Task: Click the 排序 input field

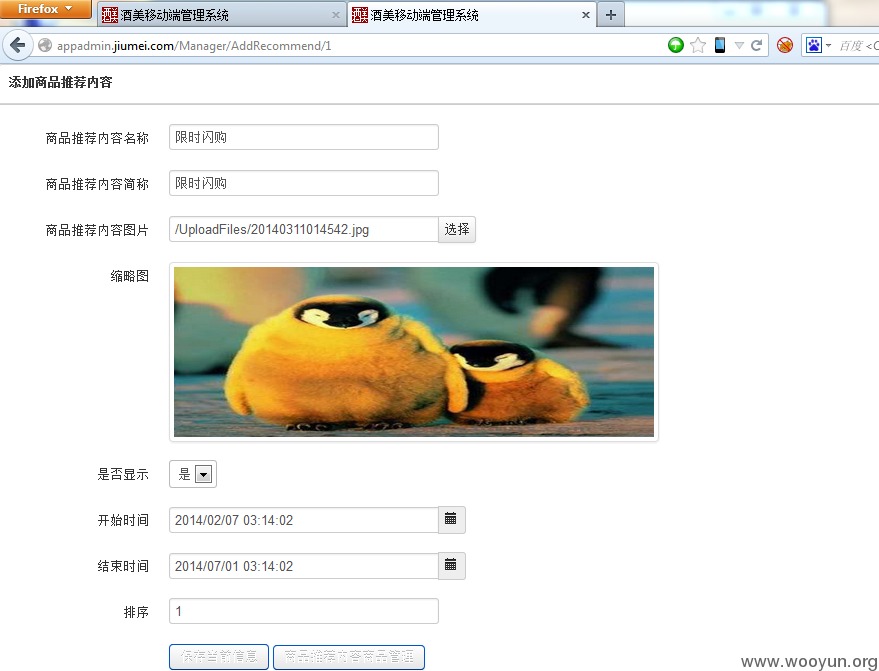Action: pos(304,611)
